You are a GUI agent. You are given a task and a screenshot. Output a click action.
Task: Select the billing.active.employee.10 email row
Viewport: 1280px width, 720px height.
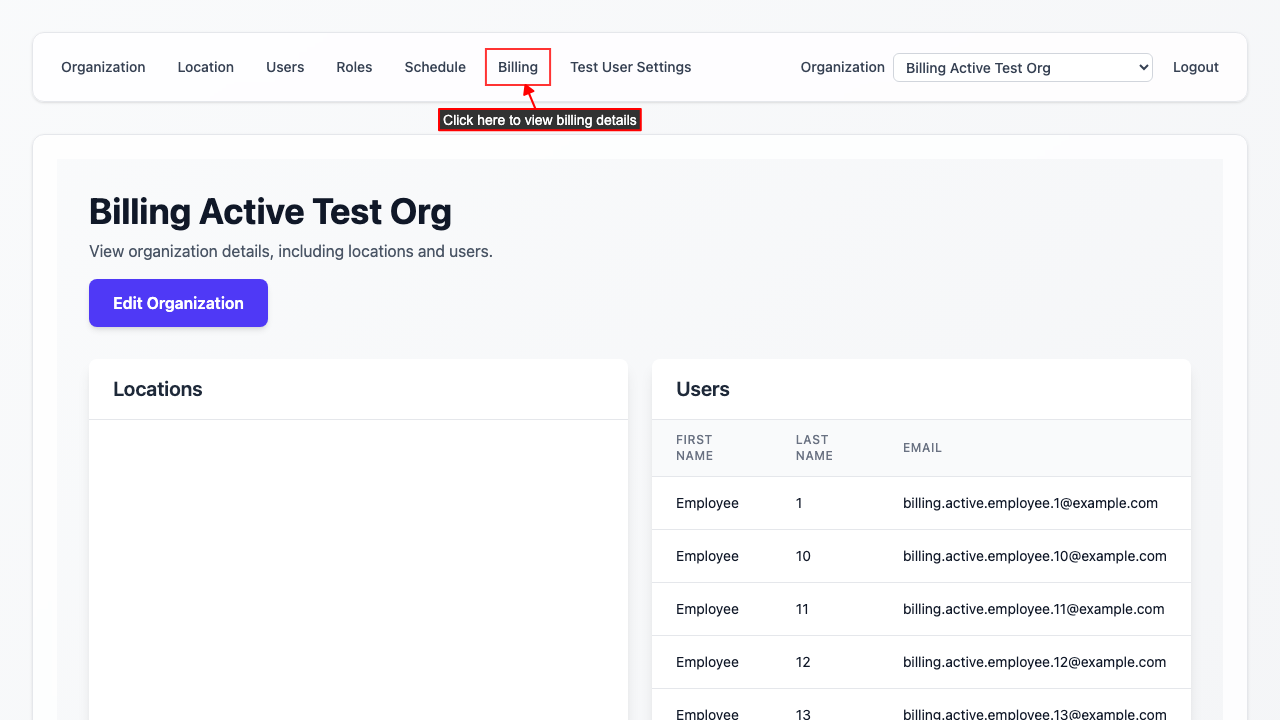point(1034,556)
